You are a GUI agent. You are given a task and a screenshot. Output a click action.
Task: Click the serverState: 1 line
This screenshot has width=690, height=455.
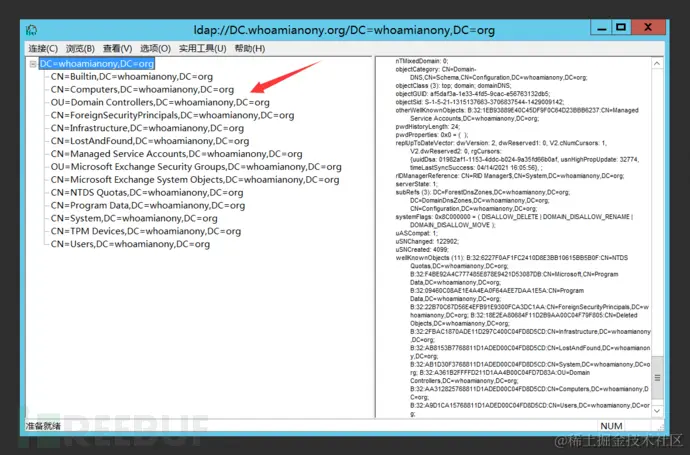pos(416,184)
